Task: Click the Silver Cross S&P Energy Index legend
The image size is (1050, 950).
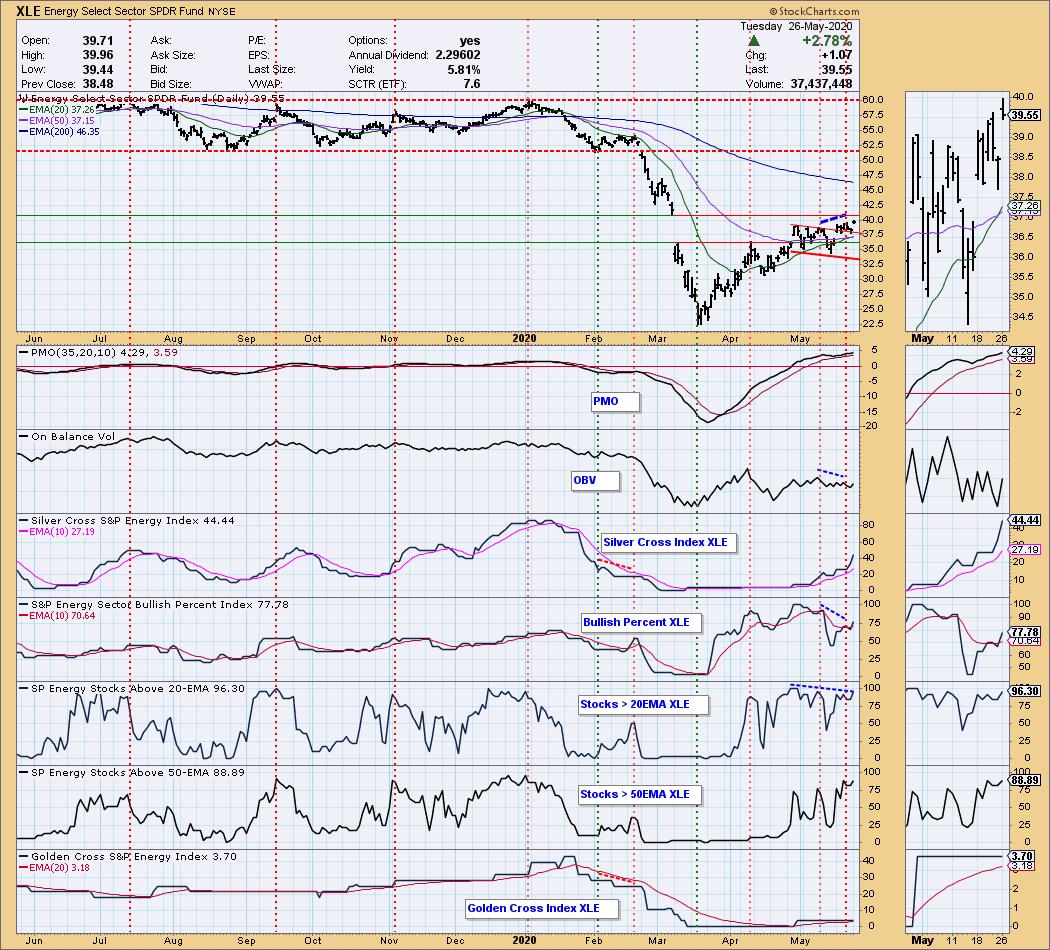Action: click(127, 520)
